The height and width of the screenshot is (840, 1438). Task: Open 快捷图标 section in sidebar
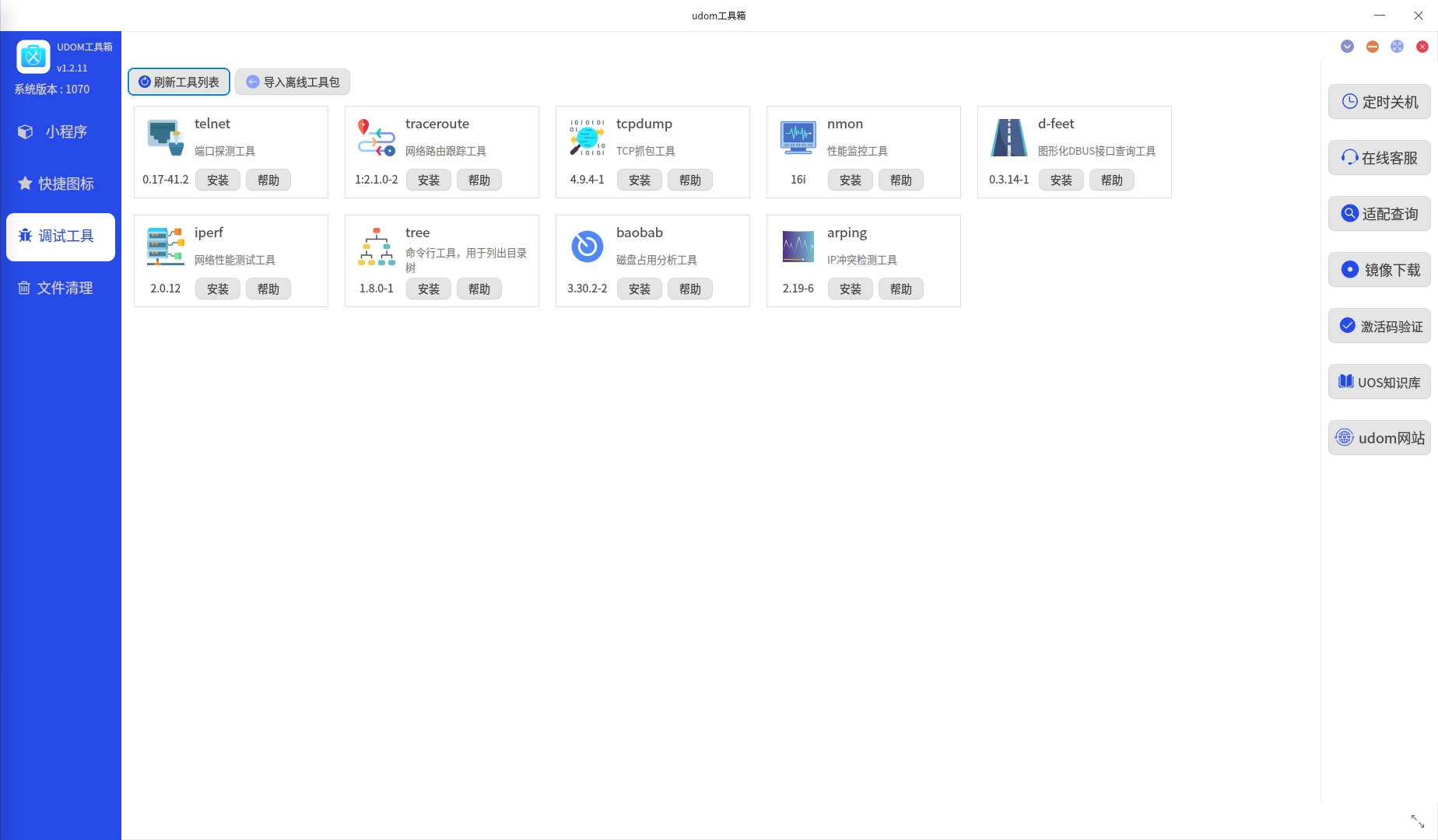(x=61, y=184)
